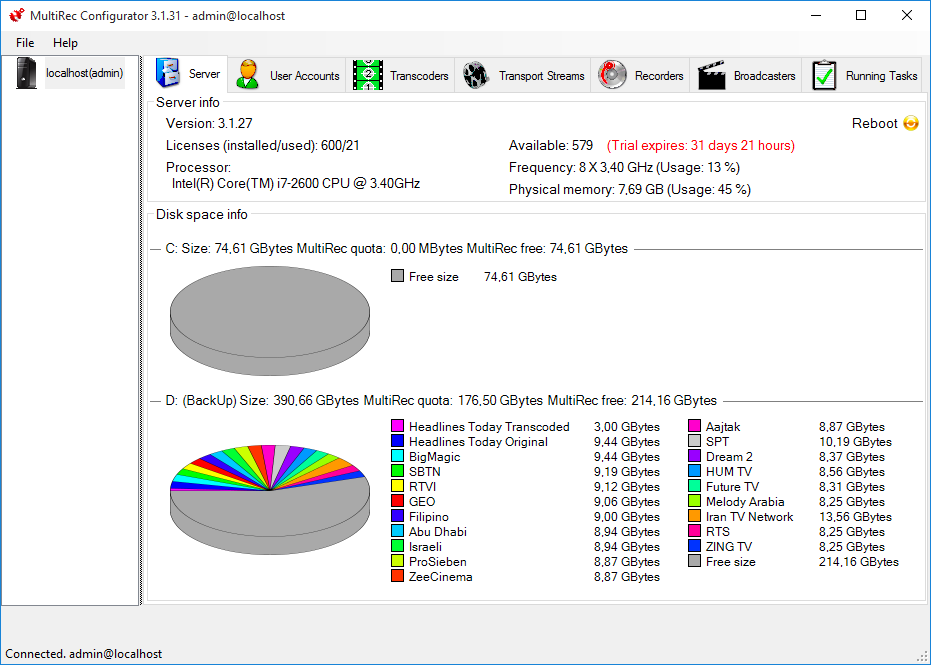The height and width of the screenshot is (665, 931).
Task: Switch to the Transcoders tab
Action: [x=401, y=75]
